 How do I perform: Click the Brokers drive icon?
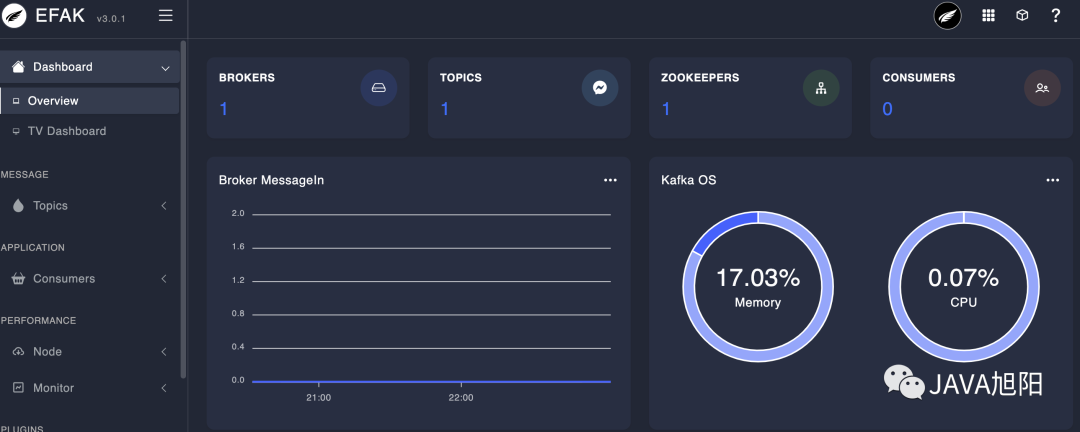tap(379, 88)
